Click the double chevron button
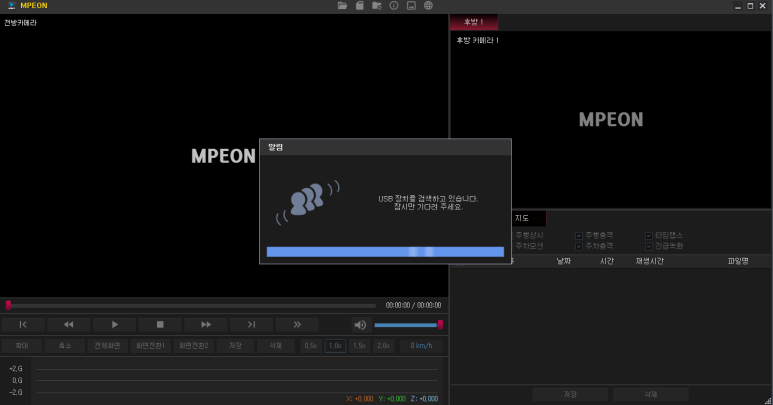This screenshot has height=405, width=773. (x=297, y=324)
